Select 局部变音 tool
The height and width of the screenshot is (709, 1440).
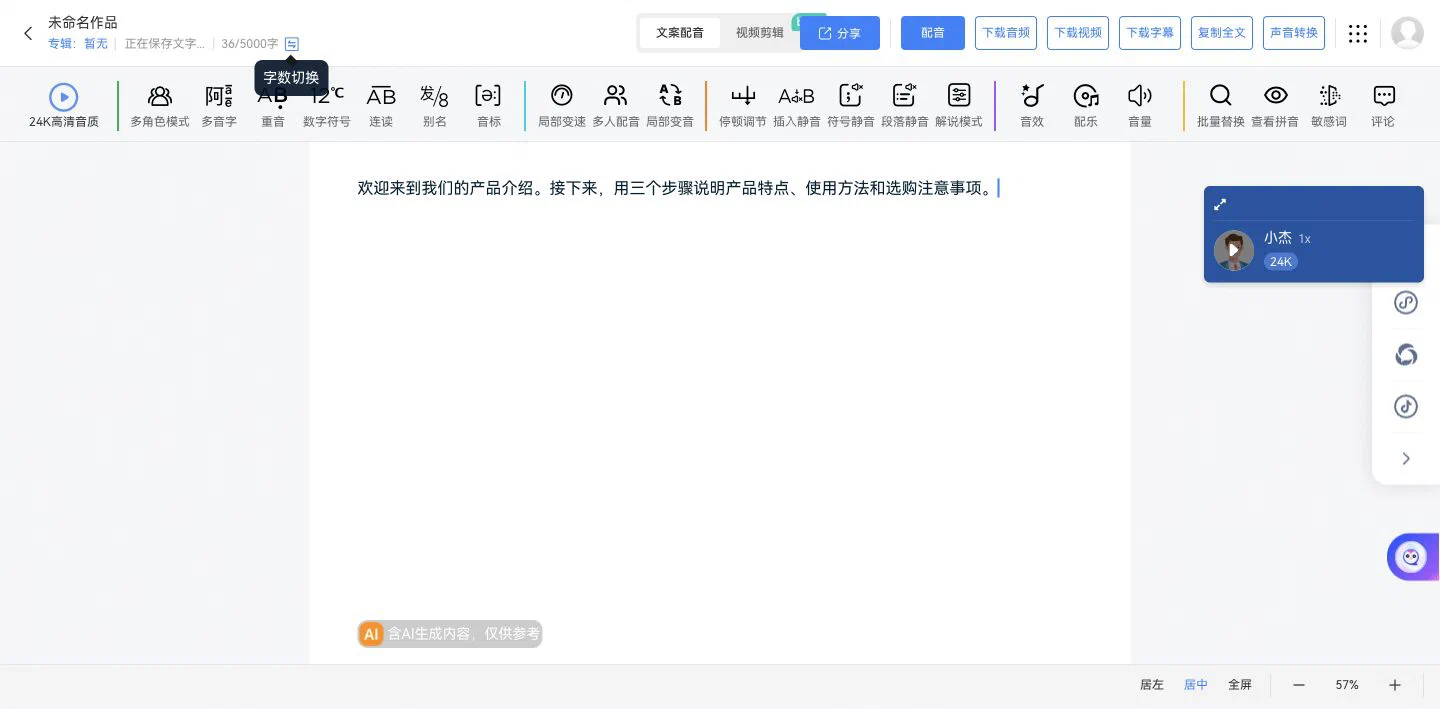670,106
